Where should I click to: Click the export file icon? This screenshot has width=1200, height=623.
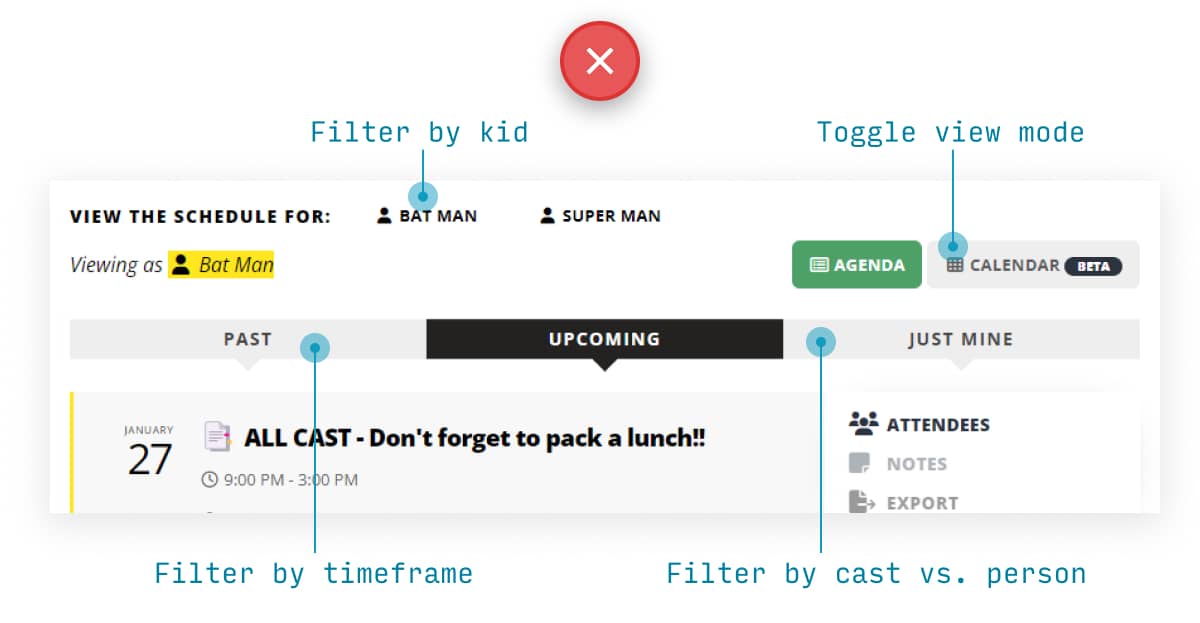pos(862,502)
